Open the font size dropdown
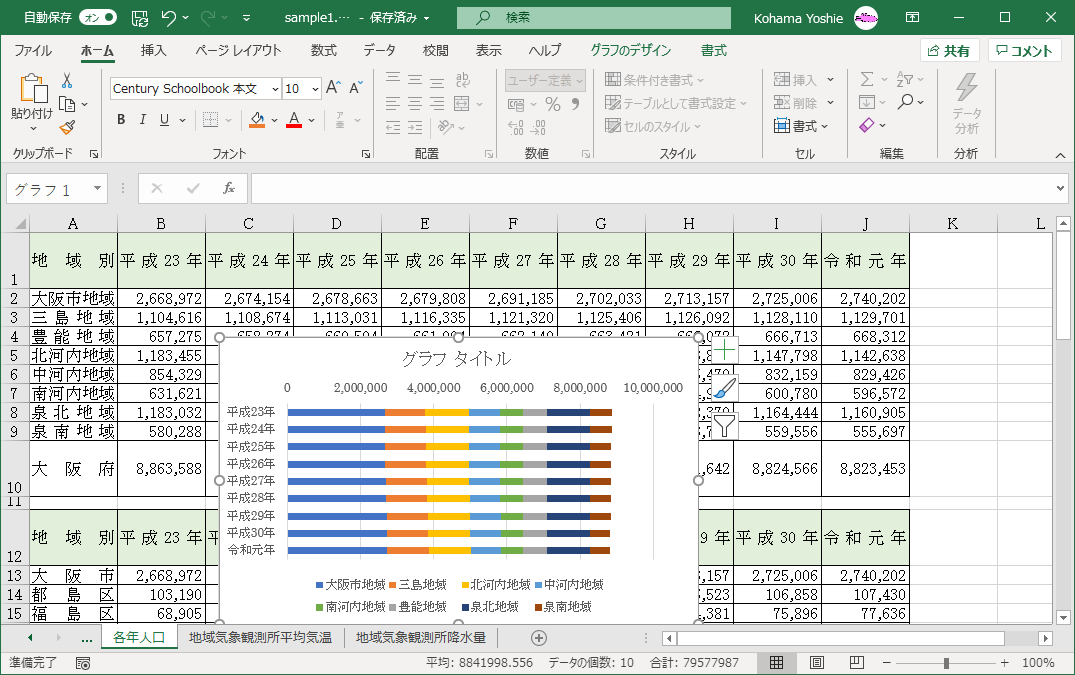Viewport: 1075px width, 675px height. [x=316, y=89]
